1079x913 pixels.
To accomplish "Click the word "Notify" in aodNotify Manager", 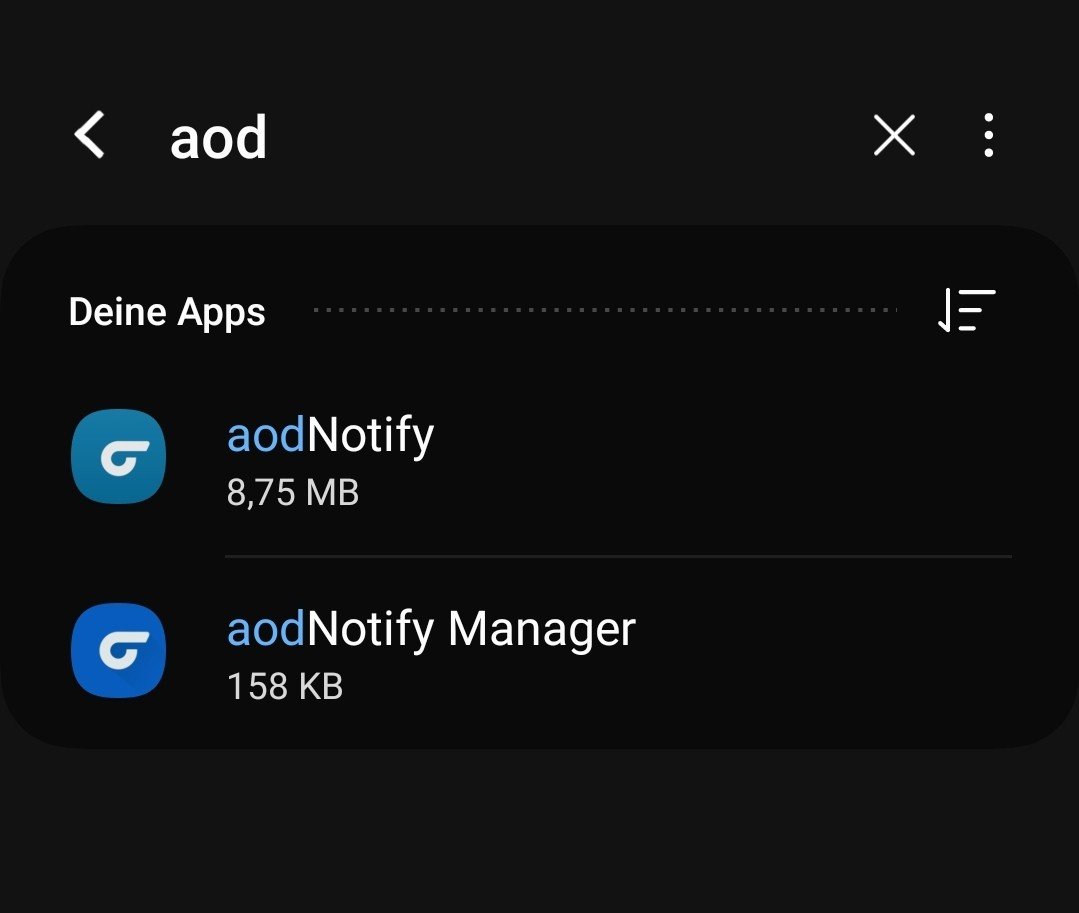I will tap(371, 629).
